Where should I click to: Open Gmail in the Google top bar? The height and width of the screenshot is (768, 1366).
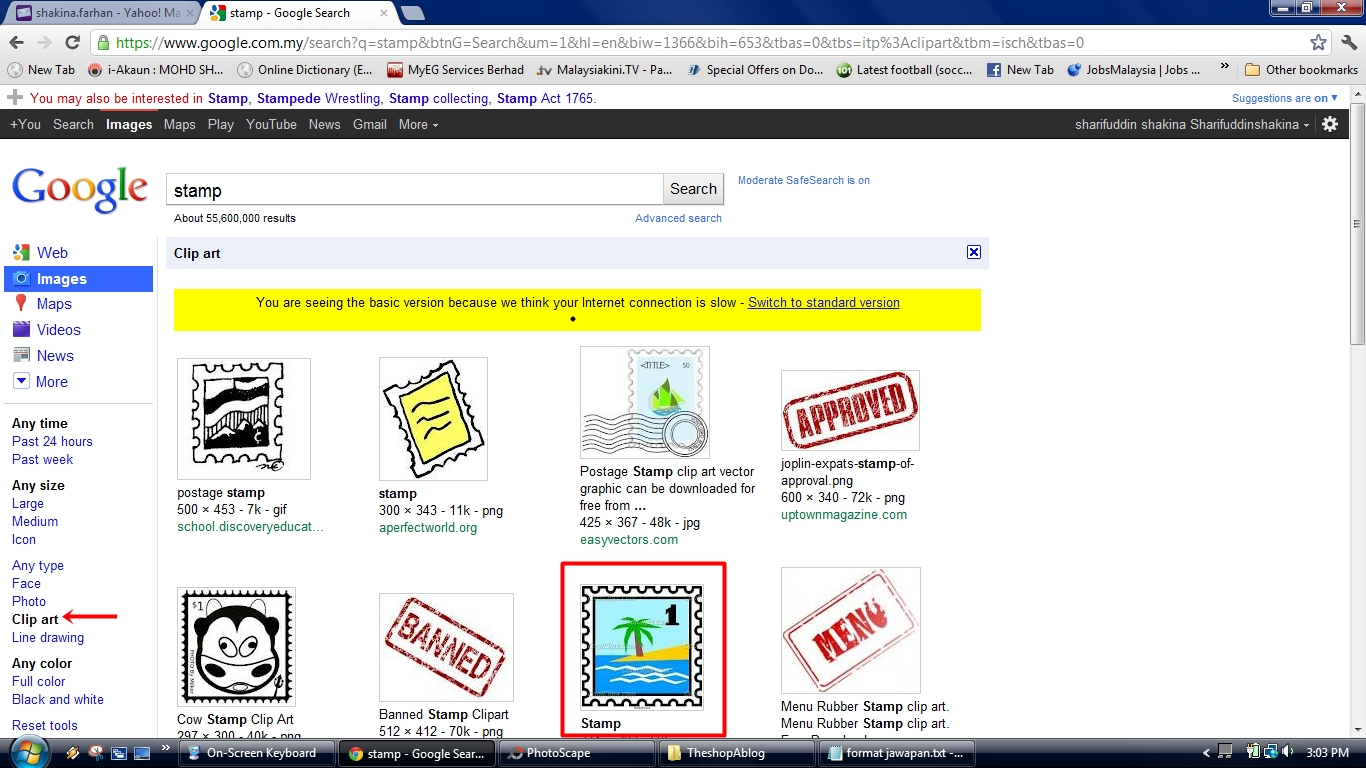[370, 124]
